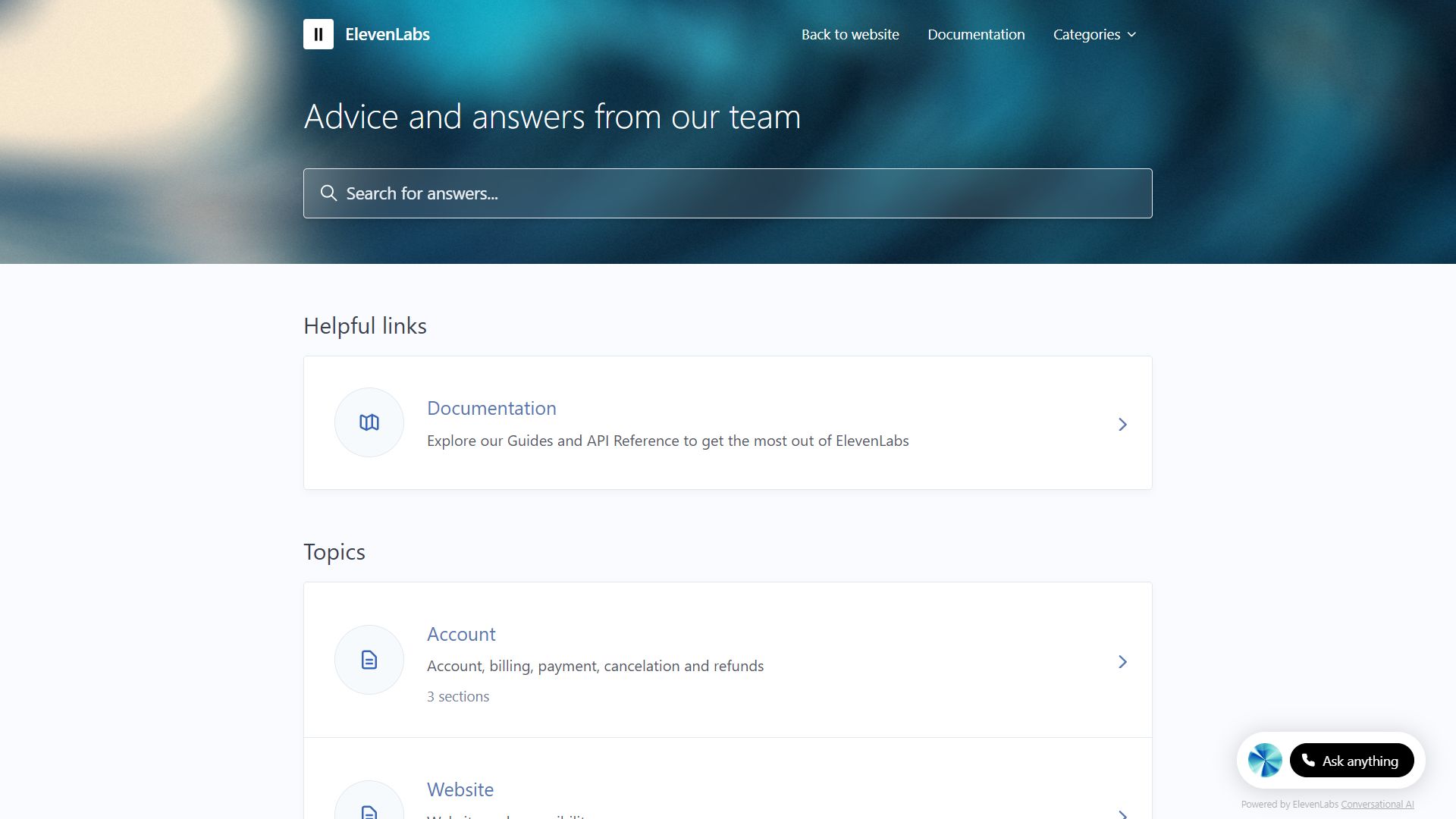This screenshot has height=819, width=1456.
Task: Expand the Account topic with its chevron
Action: tap(1123, 661)
